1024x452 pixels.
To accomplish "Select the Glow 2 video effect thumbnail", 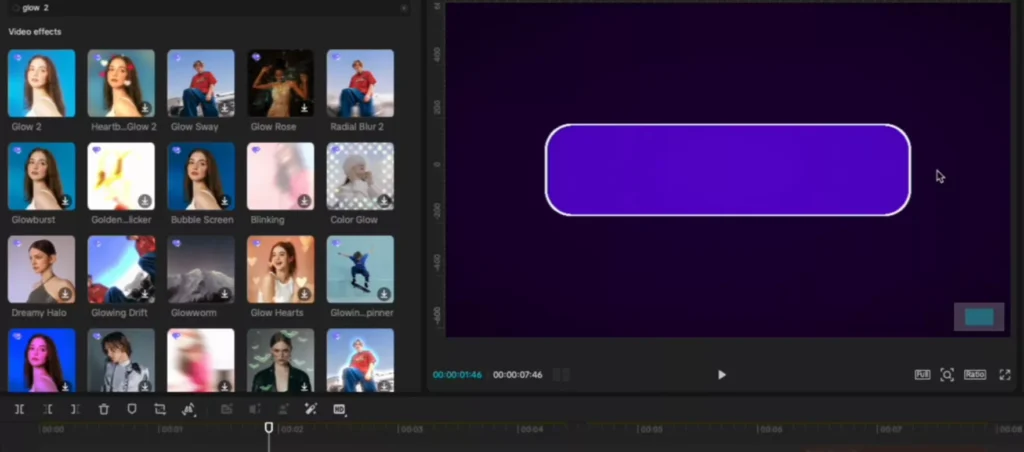I will point(41,84).
